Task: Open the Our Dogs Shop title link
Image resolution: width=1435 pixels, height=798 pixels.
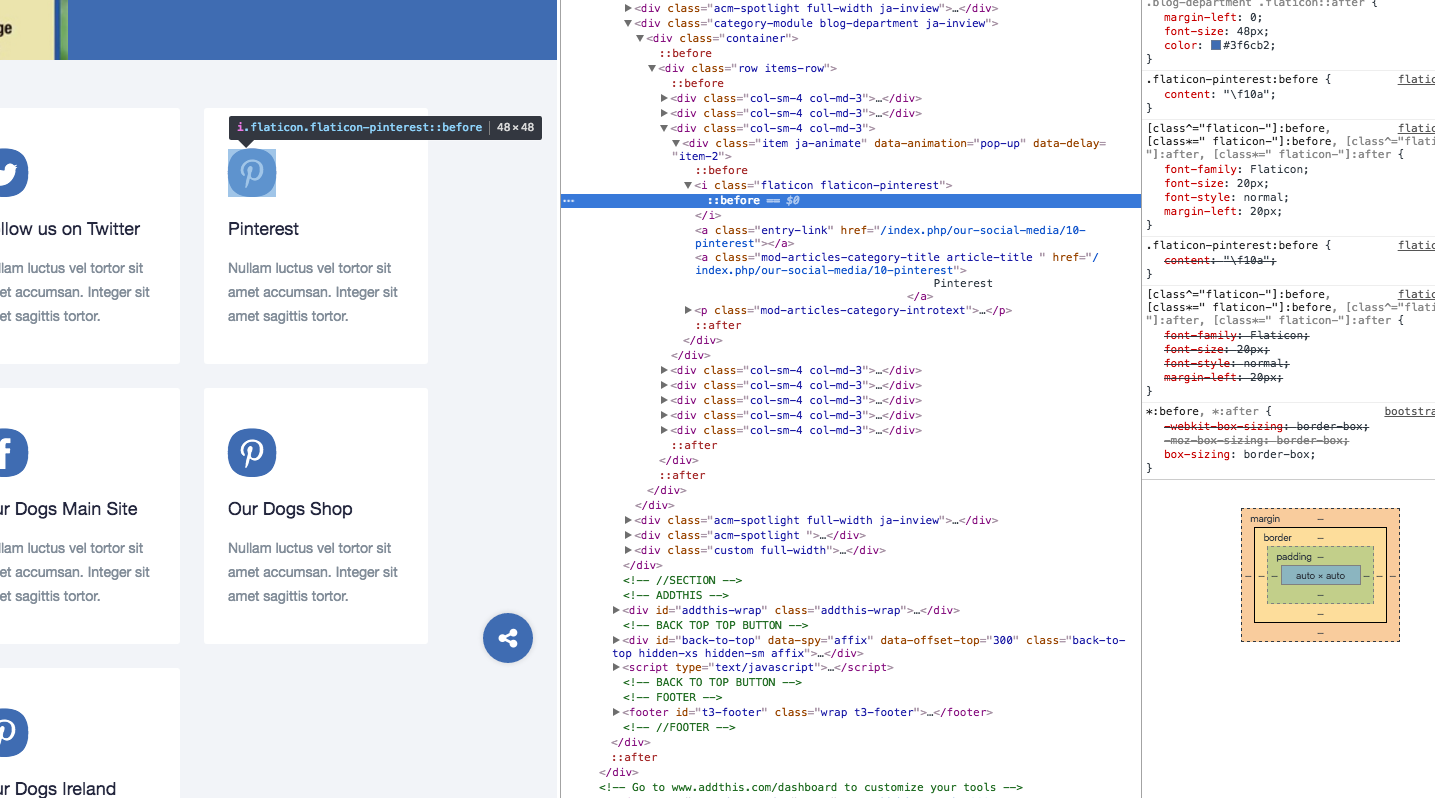Action: 290,509
